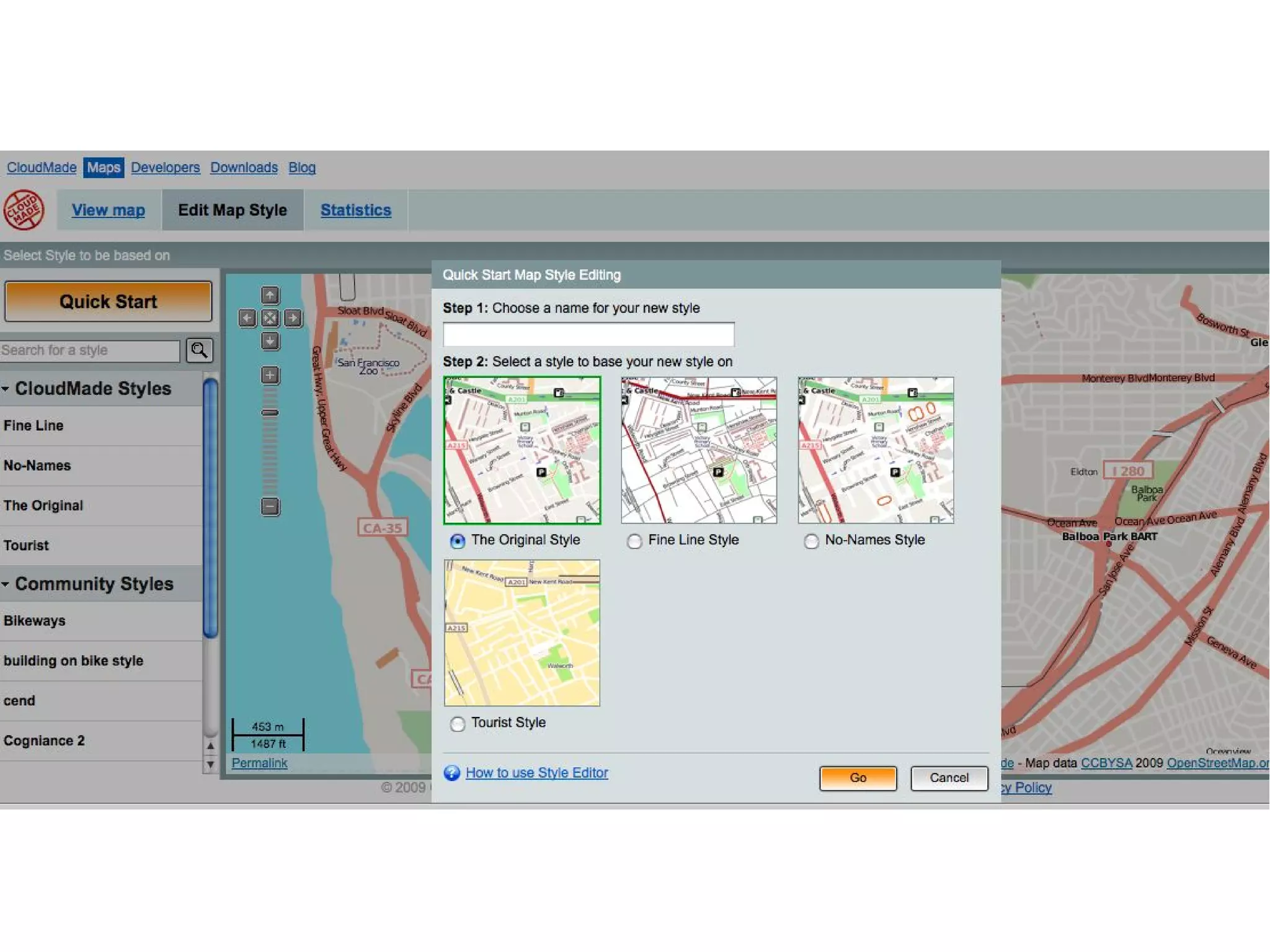Select building on bike style
Image resolution: width=1270 pixels, height=952 pixels.
(101, 661)
